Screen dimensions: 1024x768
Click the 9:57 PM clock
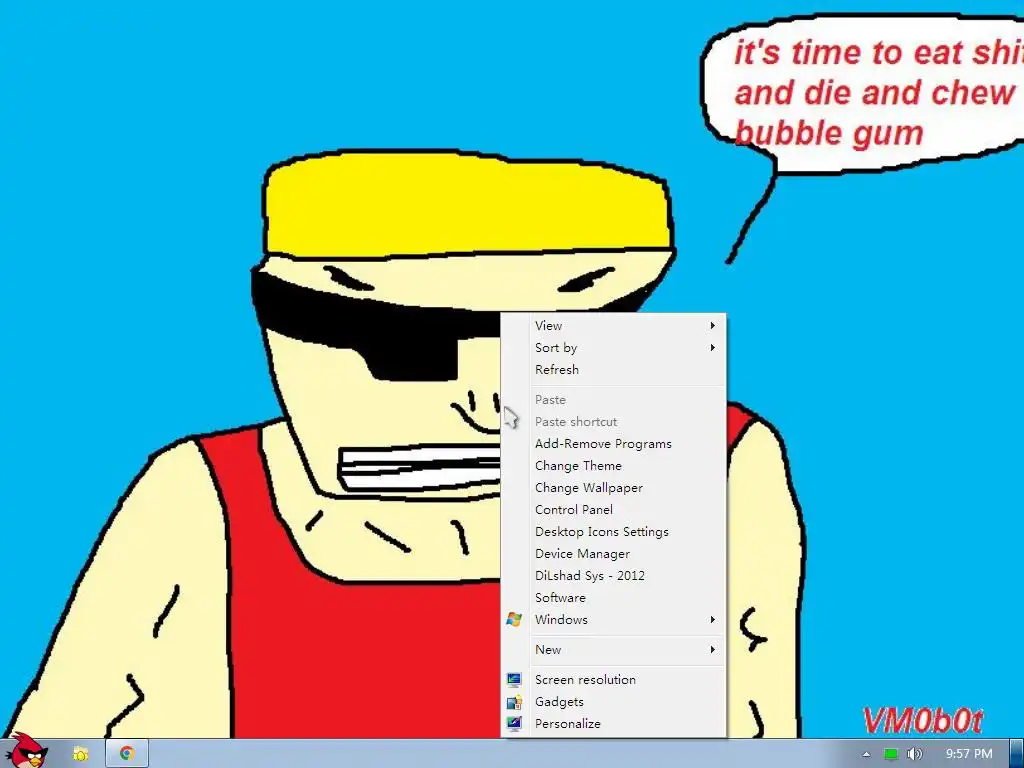[969, 754]
